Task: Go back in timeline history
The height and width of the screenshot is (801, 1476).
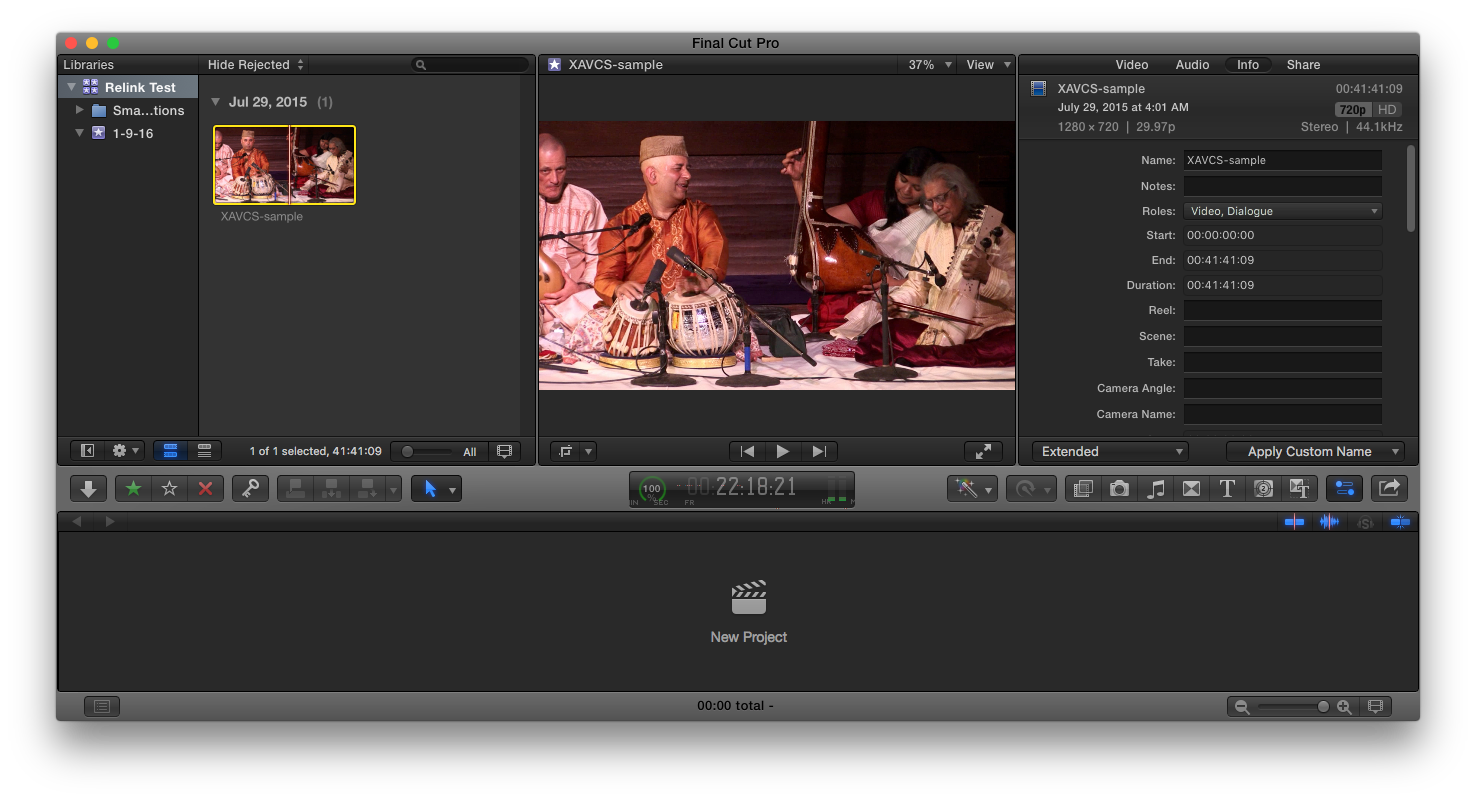Action: tap(77, 521)
